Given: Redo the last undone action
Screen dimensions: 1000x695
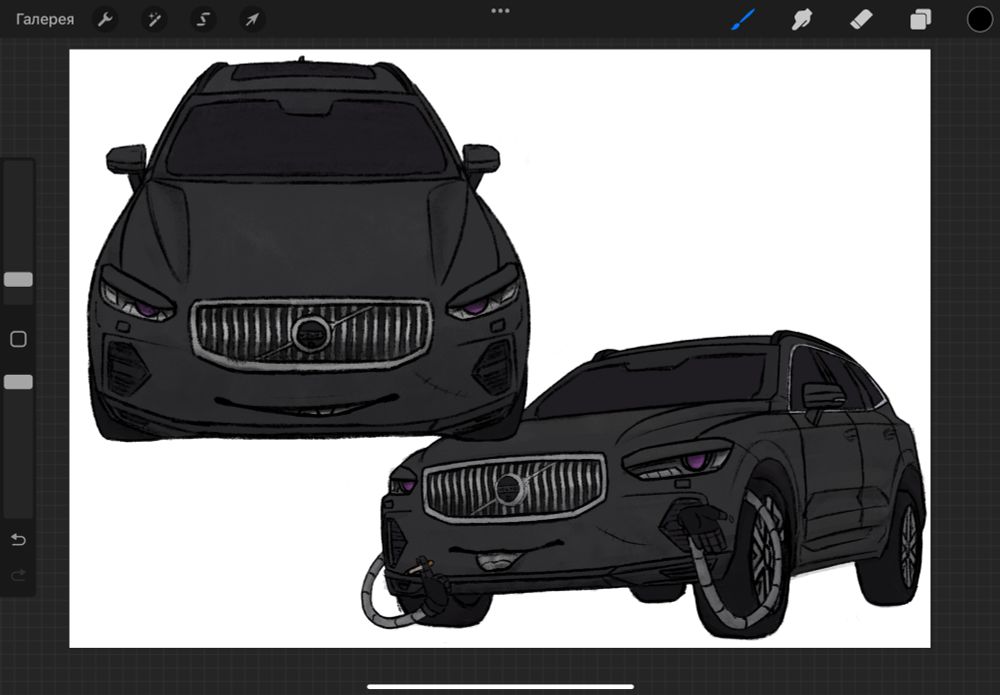Looking at the screenshot, I should pyautogui.click(x=18, y=576).
